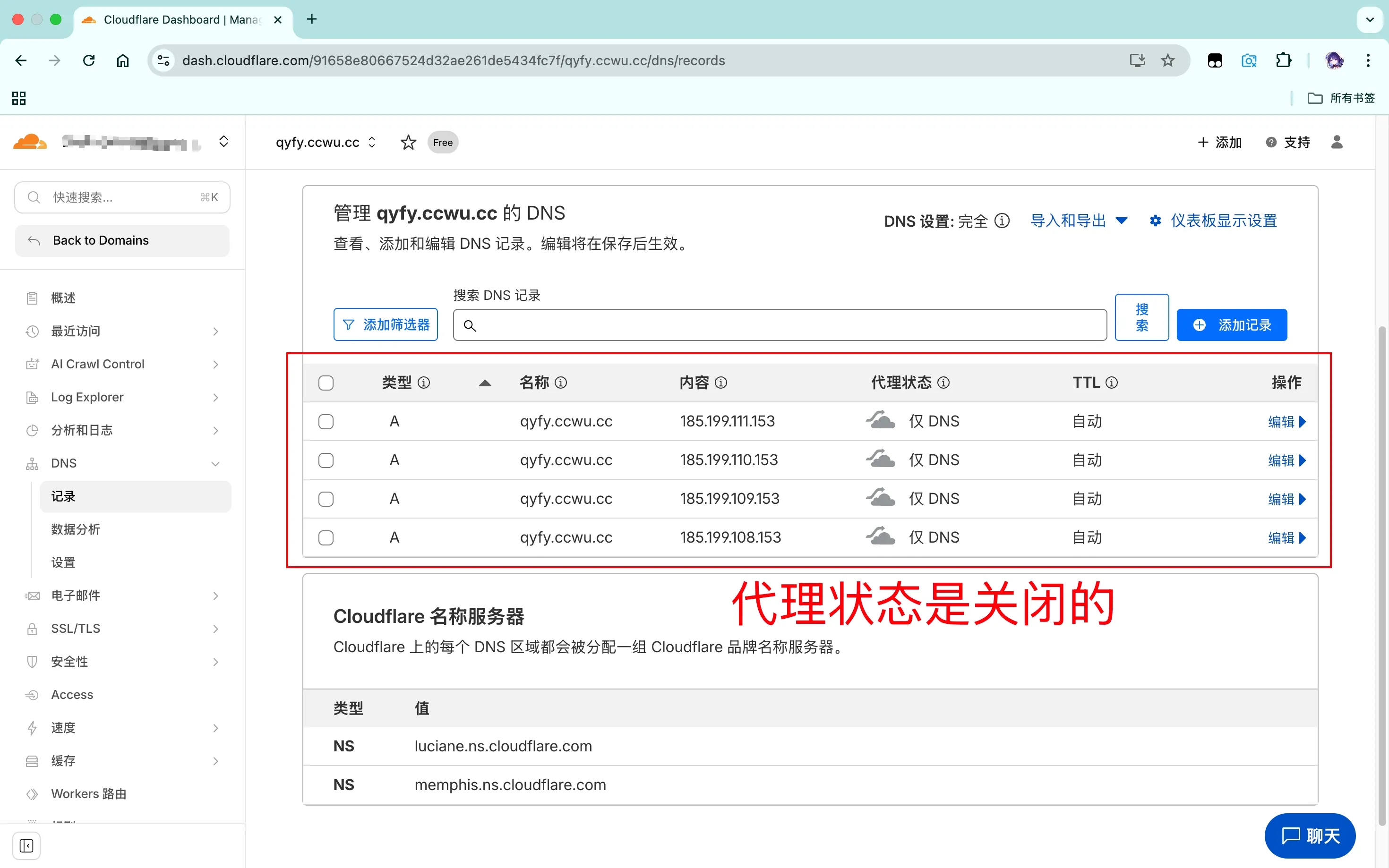1389x868 pixels.
Task: Check the select-all records checkbox
Action: click(x=326, y=383)
